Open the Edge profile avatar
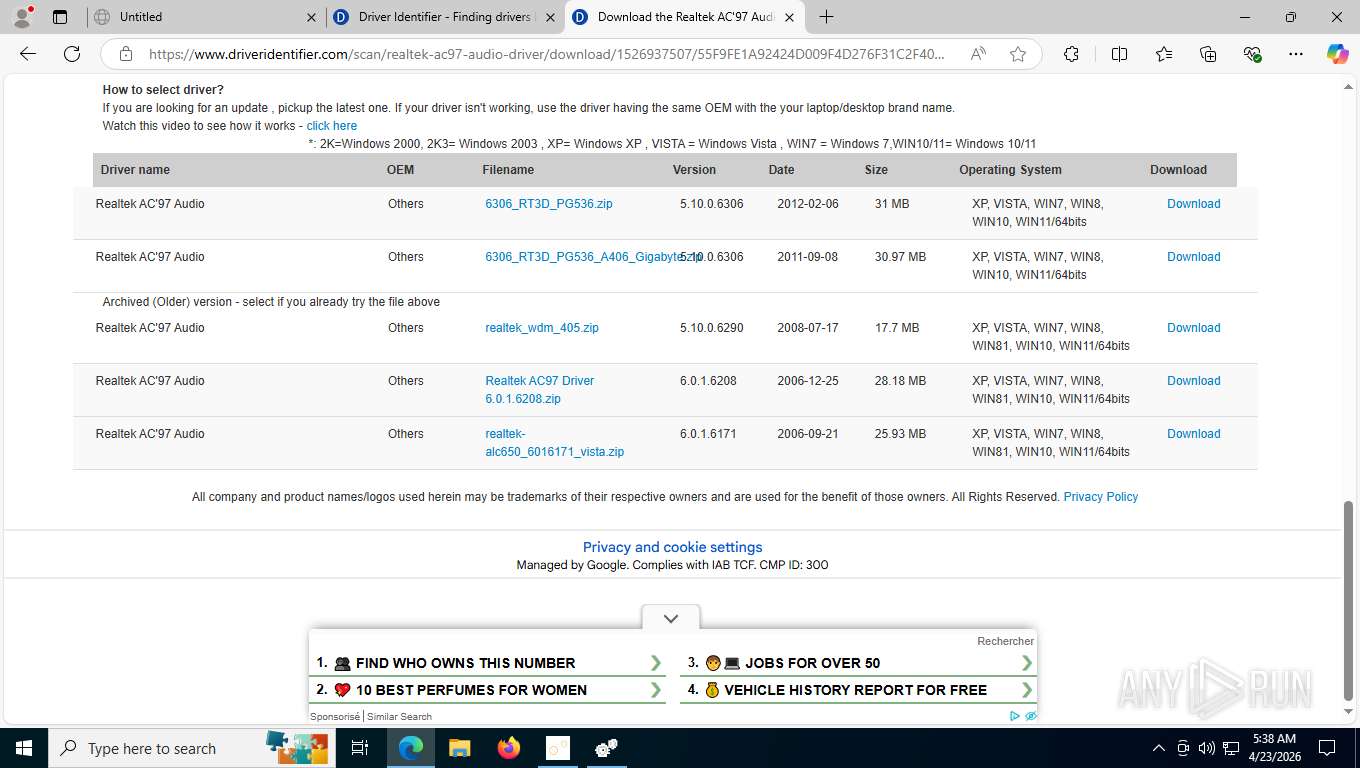 point(22,17)
